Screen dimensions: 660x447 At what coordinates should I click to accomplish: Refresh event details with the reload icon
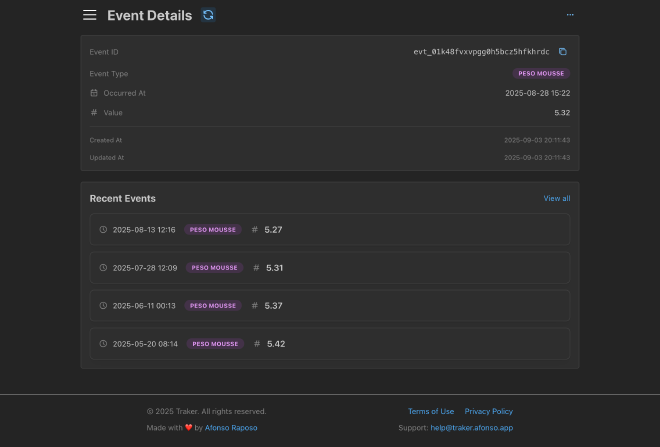tap(208, 15)
